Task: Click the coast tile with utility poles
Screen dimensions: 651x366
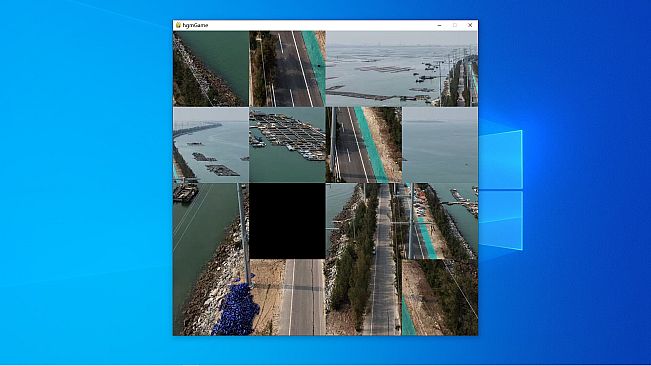Action: pyautogui.click(x=440, y=68)
